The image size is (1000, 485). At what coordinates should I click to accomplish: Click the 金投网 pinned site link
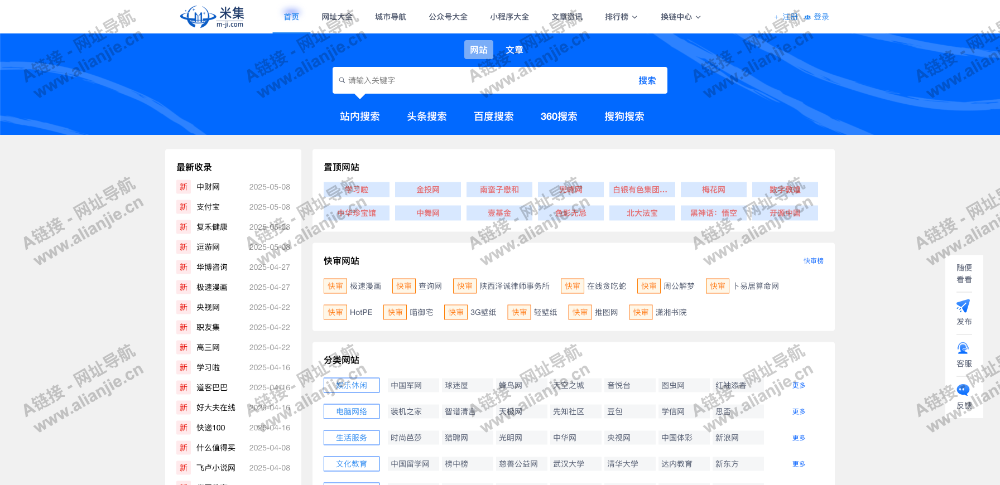tap(428, 189)
